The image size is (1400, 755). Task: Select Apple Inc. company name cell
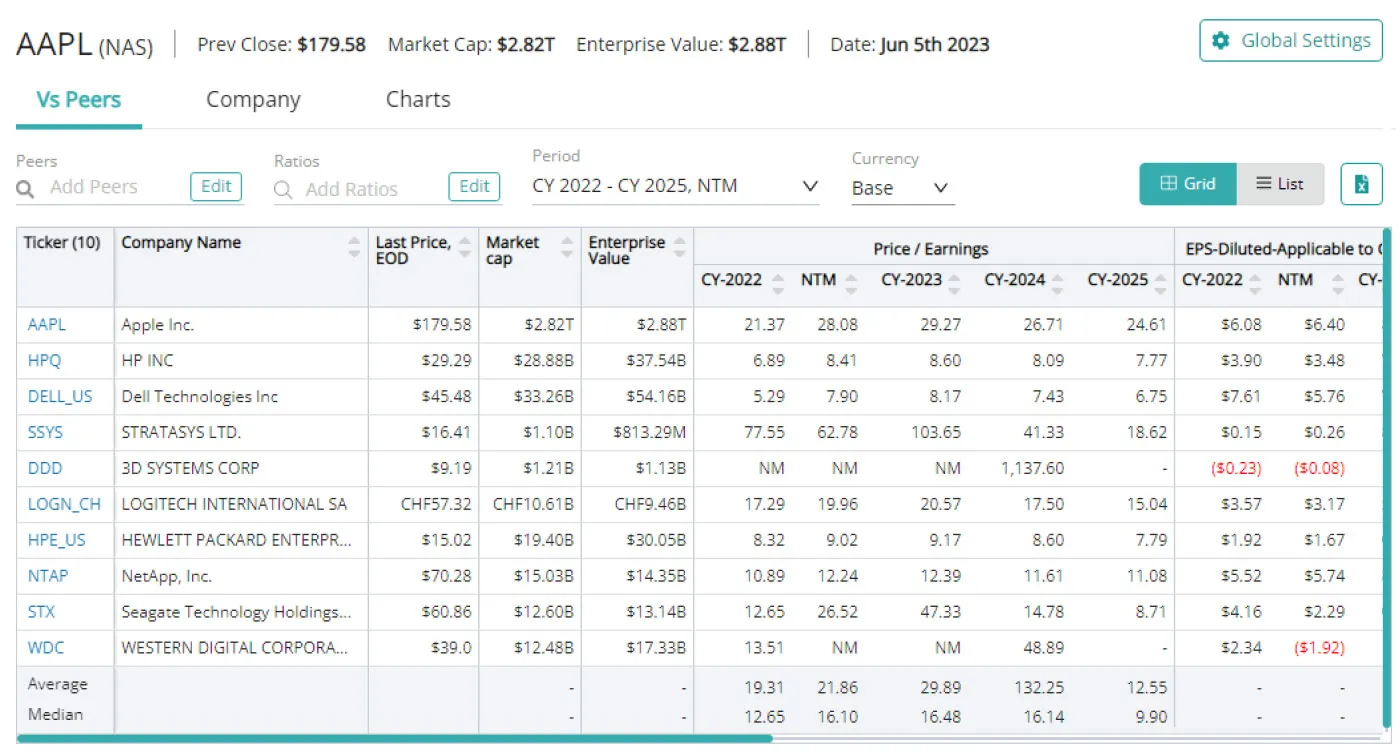pos(241,325)
